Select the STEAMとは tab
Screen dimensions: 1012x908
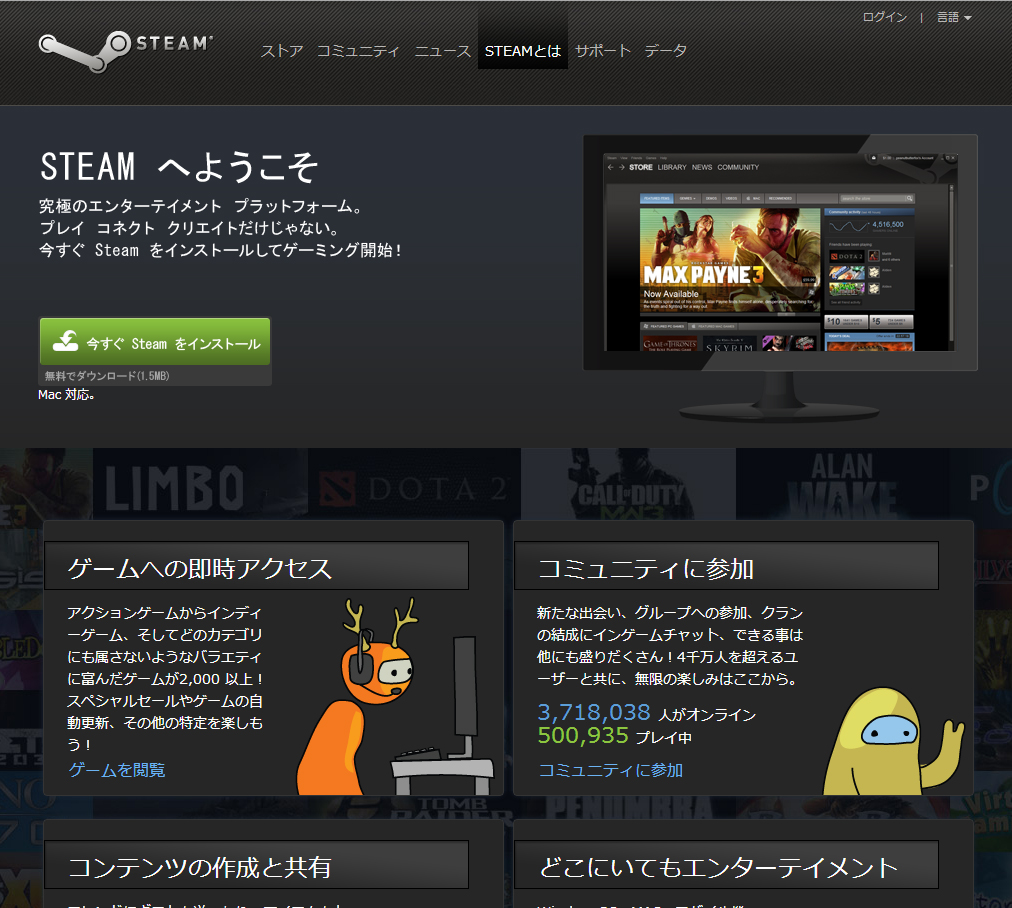(523, 51)
